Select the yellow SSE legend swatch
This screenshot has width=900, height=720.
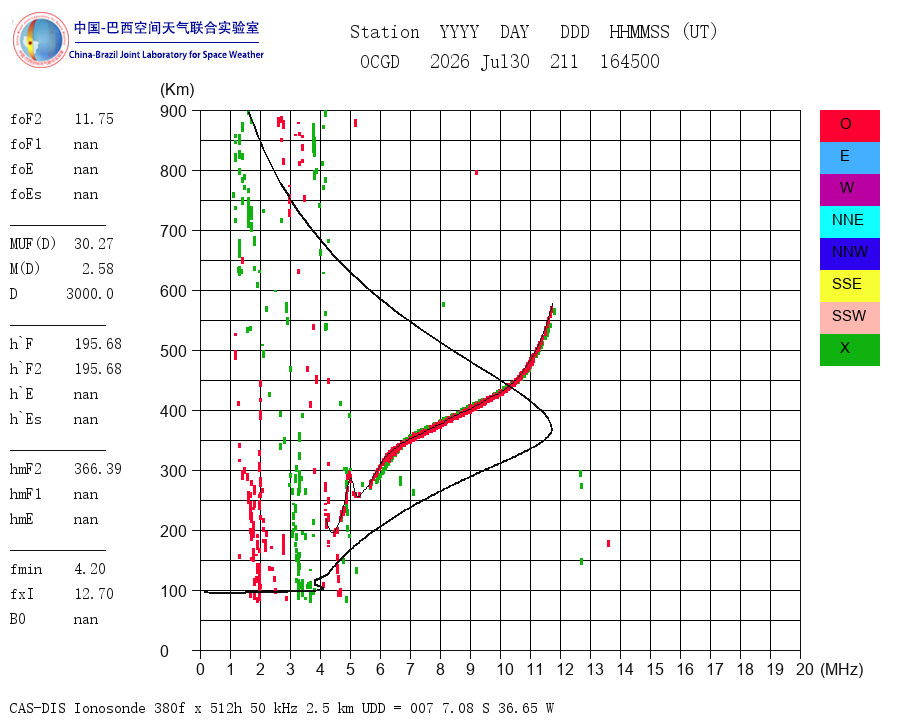[x=849, y=286]
